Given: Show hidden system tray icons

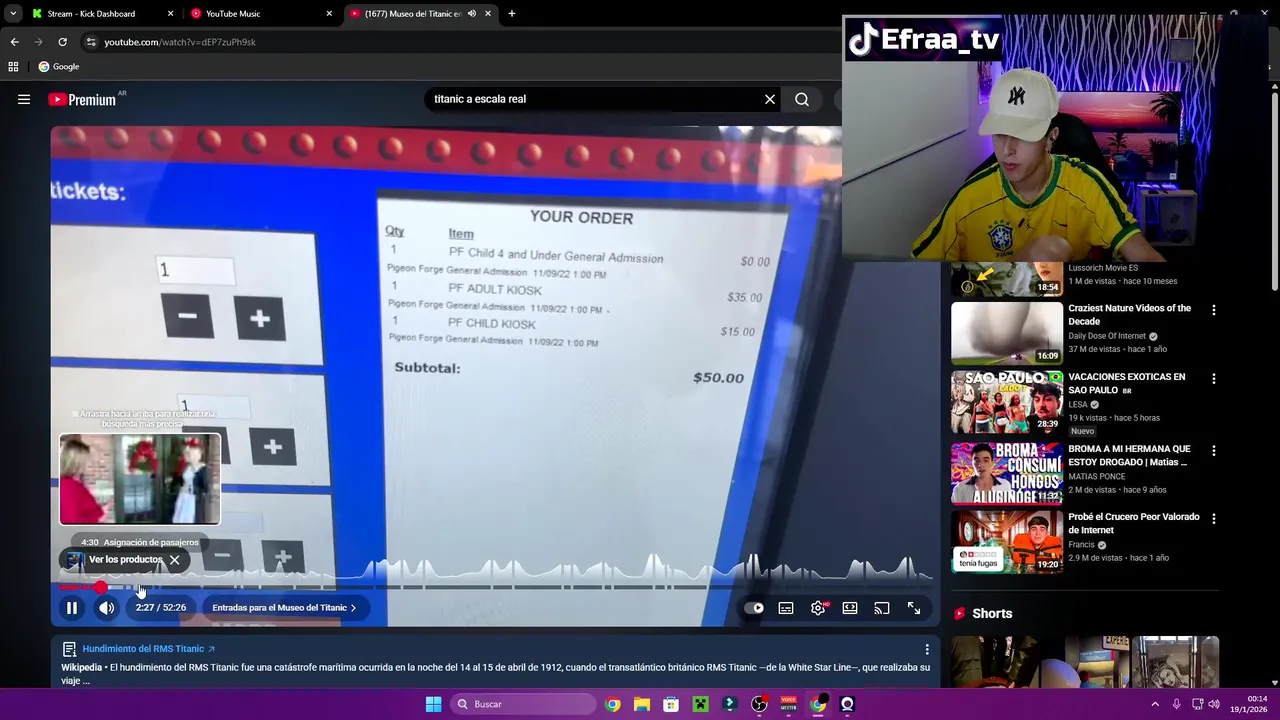Looking at the screenshot, I should point(1155,704).
